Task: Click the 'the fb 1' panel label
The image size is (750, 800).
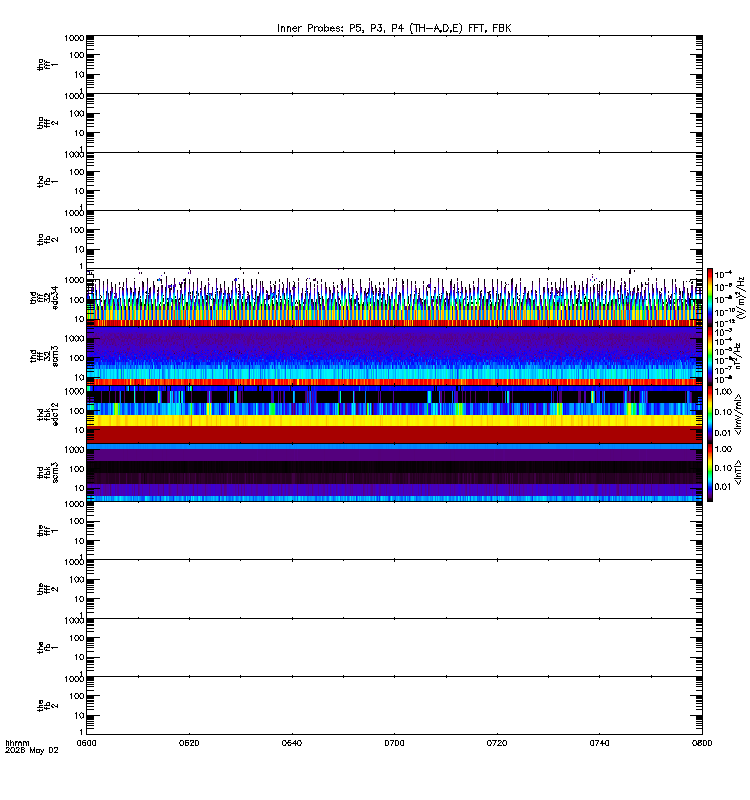Action: click(x=47, y=647)
